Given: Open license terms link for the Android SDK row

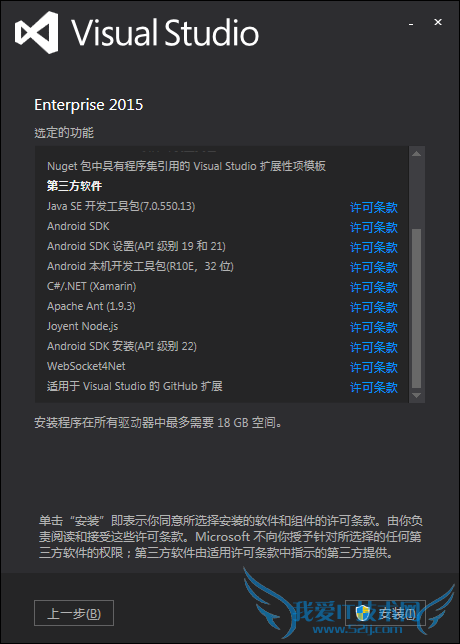Looking at the screenshot, I should (374, 227).
